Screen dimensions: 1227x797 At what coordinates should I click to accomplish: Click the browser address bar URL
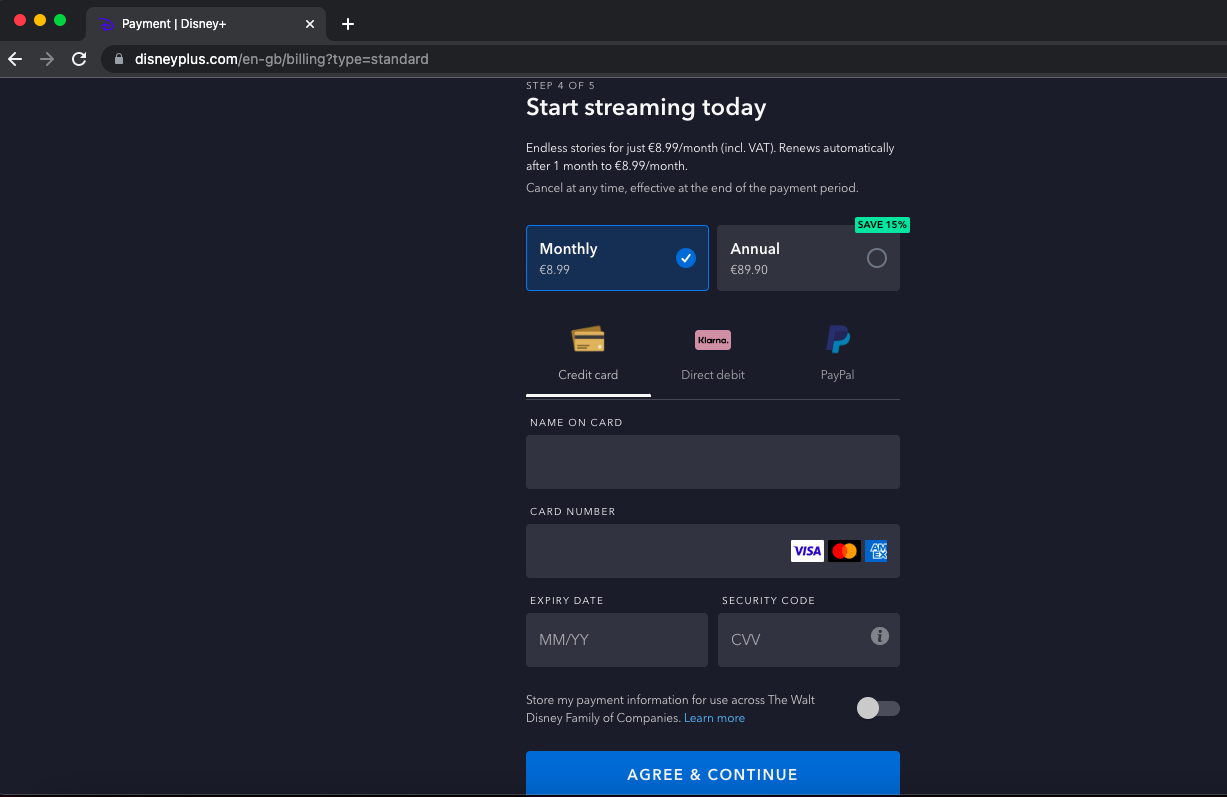point(281,59)
